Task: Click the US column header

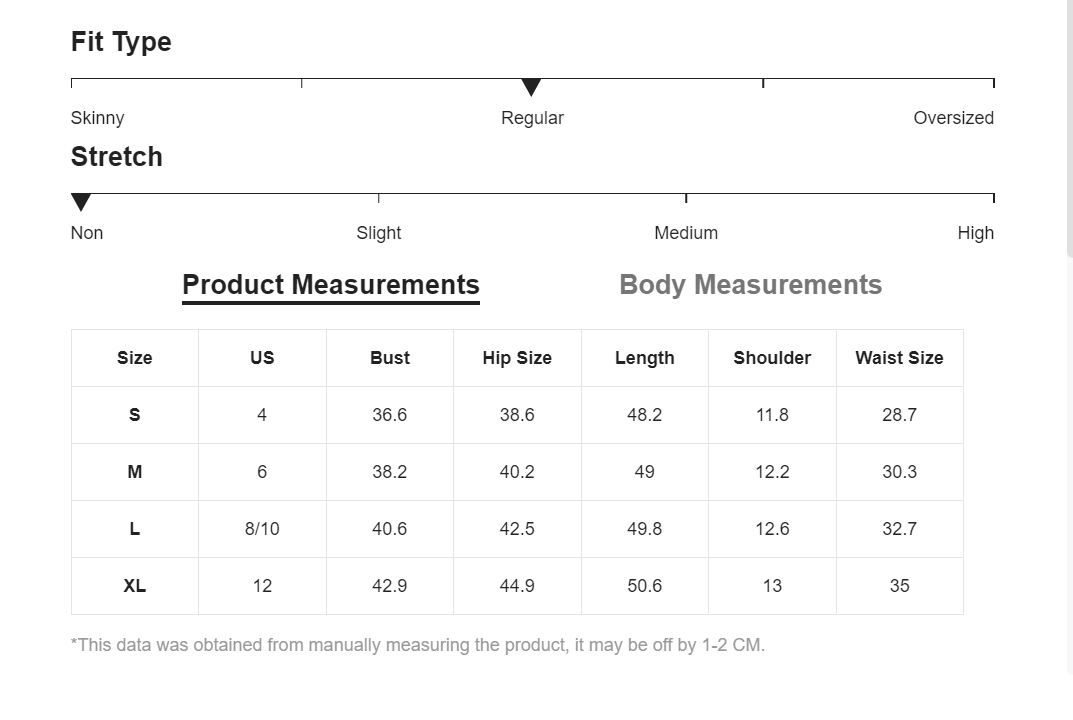Action: [262, 358]
